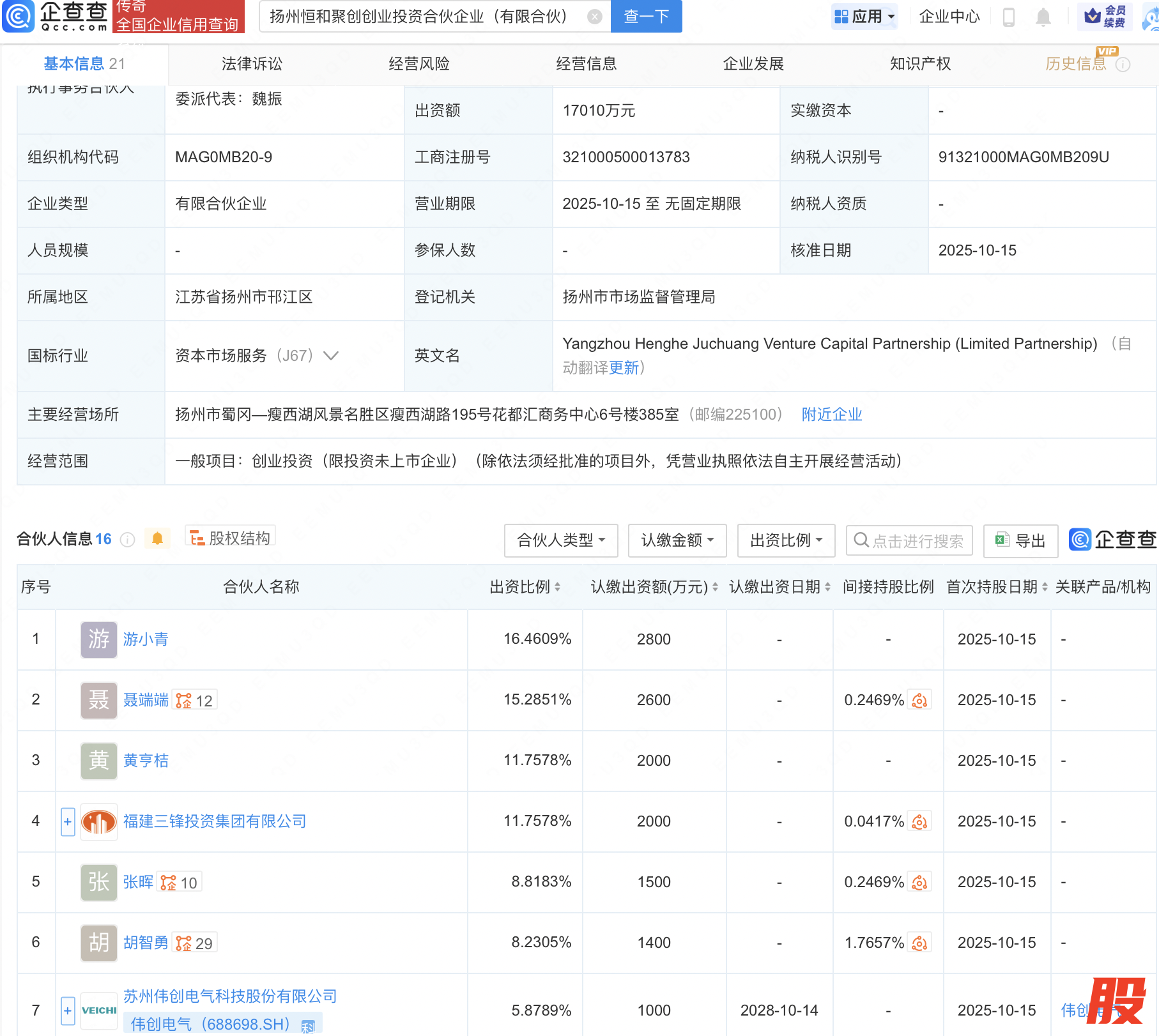Screen dimensions: 1159x1036
Task: Open the 认缴金额 filter dropdown
Action: [x=677, y=540]
